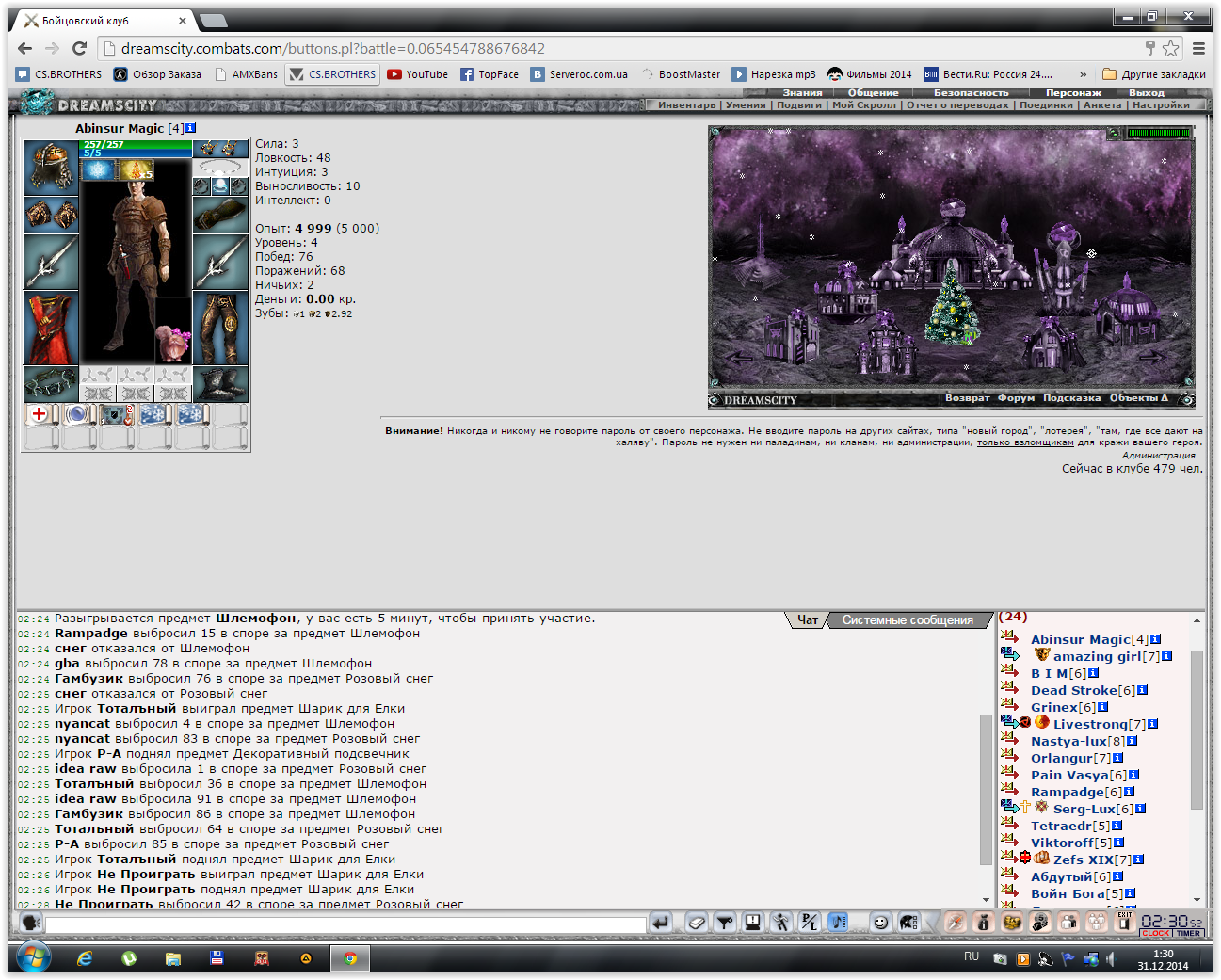1221x980 pixels.
Task: Use the red cross healing scroll
Action: click(x=40, y=414)
